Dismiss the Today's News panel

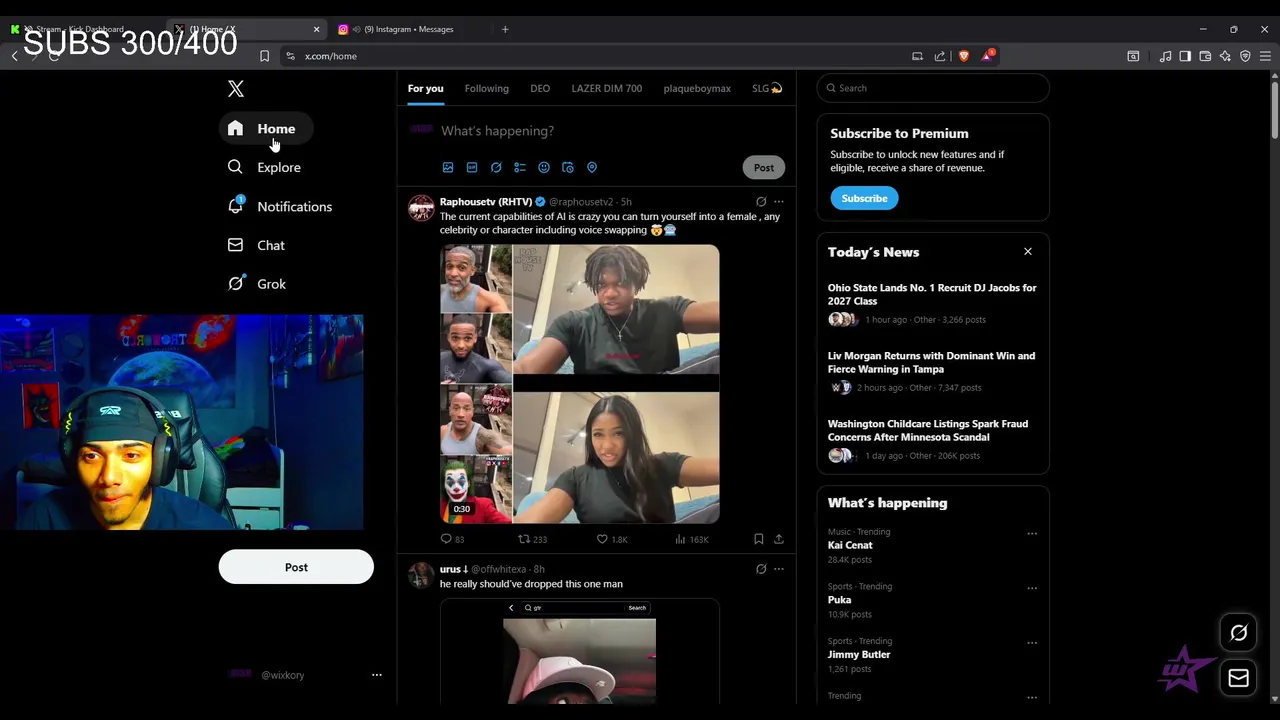[1028, 252]
